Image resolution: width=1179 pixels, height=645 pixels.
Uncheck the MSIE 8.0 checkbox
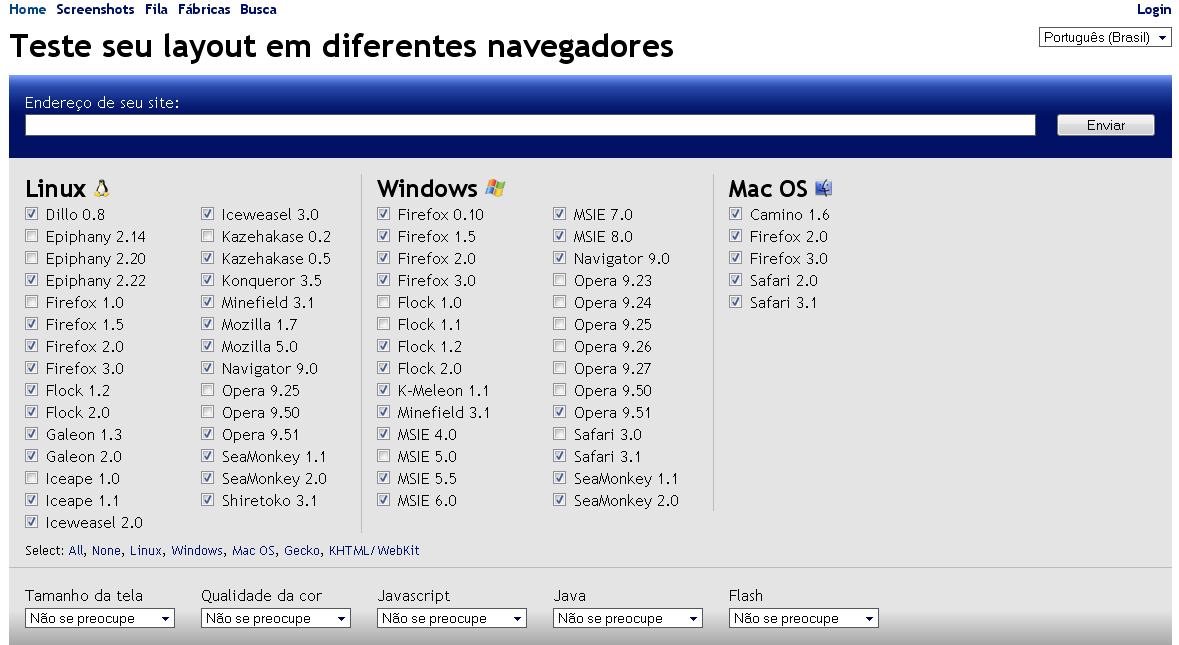coord(559,236)
